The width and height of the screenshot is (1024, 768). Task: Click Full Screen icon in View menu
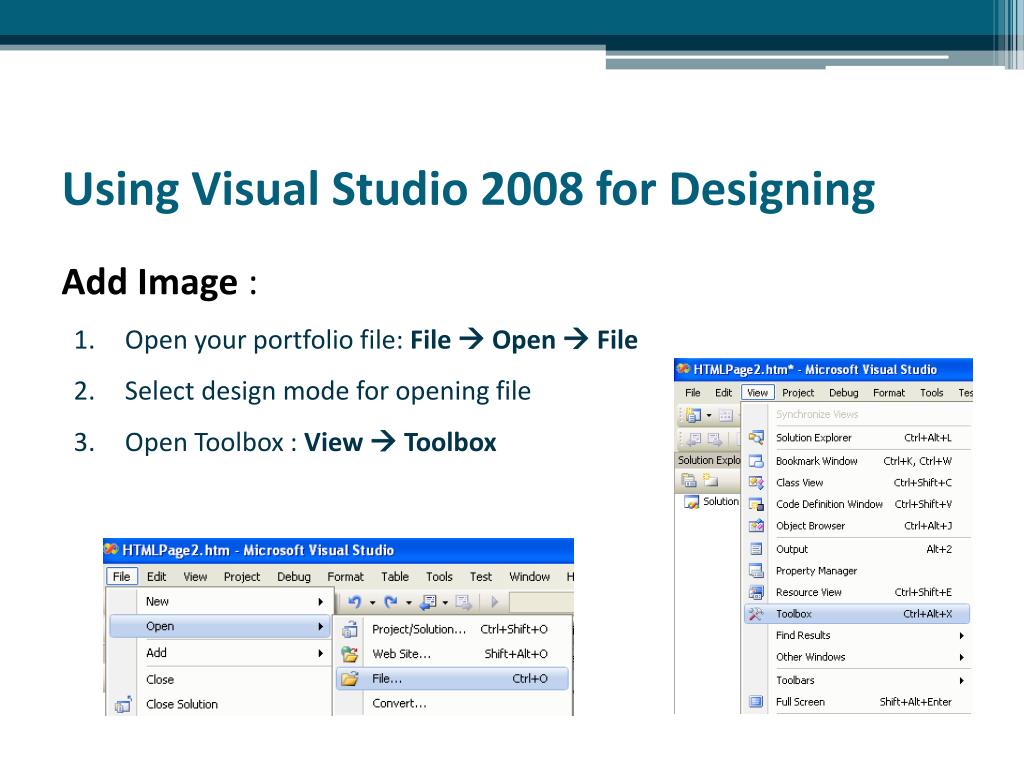pos(756,702)
